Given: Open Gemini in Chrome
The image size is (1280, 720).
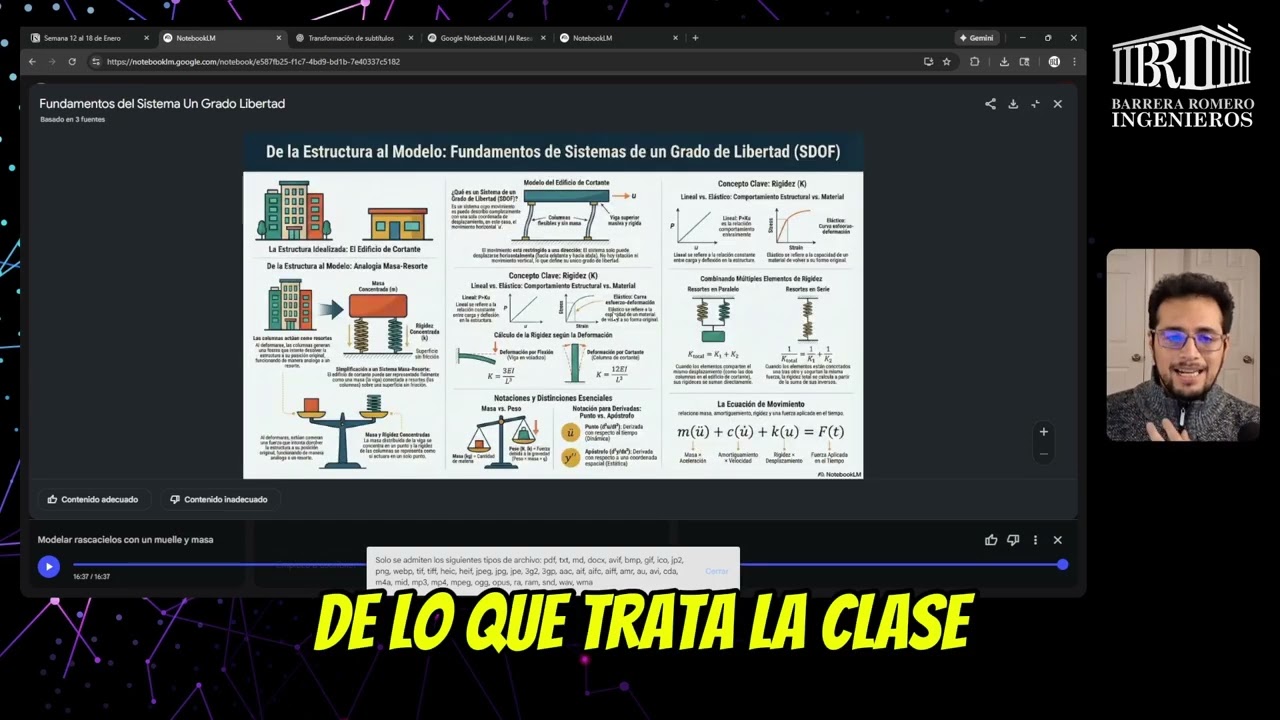Looking at the screenshot, I should pyautogui.click(x=976, y=38).
